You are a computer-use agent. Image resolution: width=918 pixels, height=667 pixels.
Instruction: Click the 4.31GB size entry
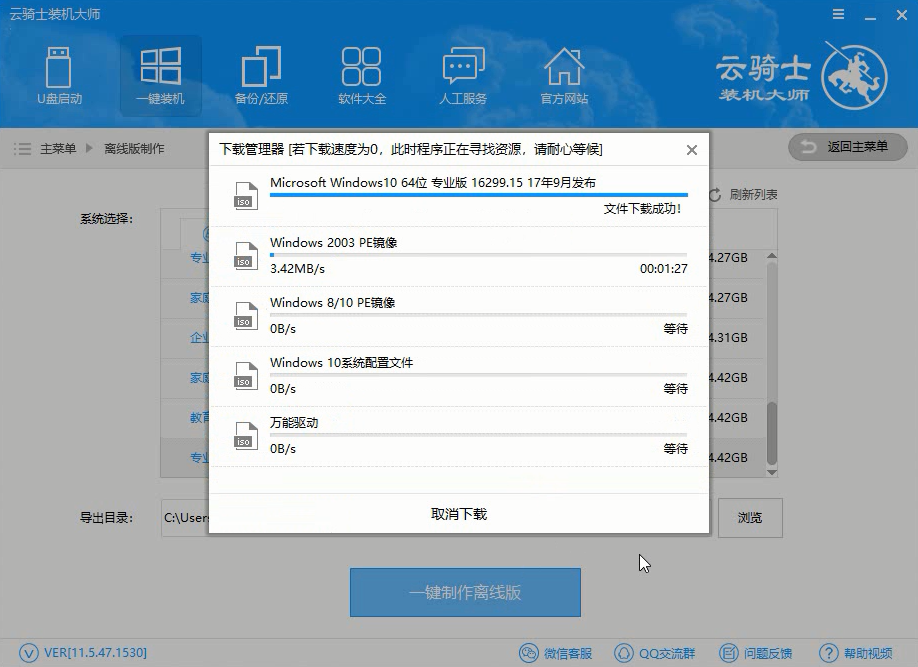pos(728,338)
